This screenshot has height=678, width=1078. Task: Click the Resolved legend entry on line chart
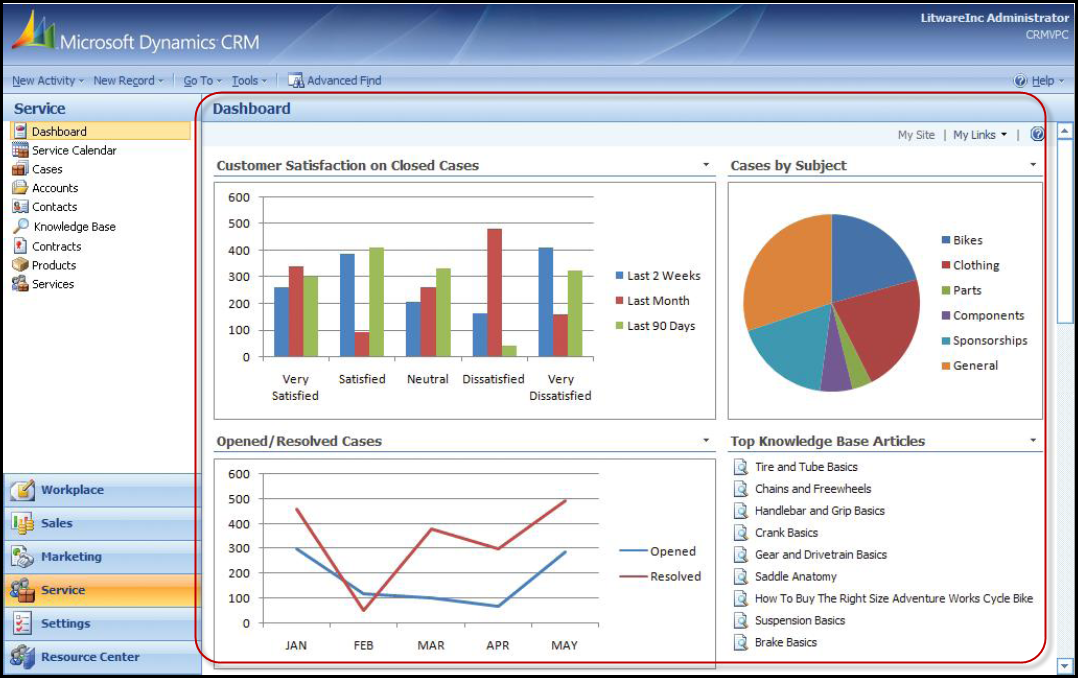point(660,576)
